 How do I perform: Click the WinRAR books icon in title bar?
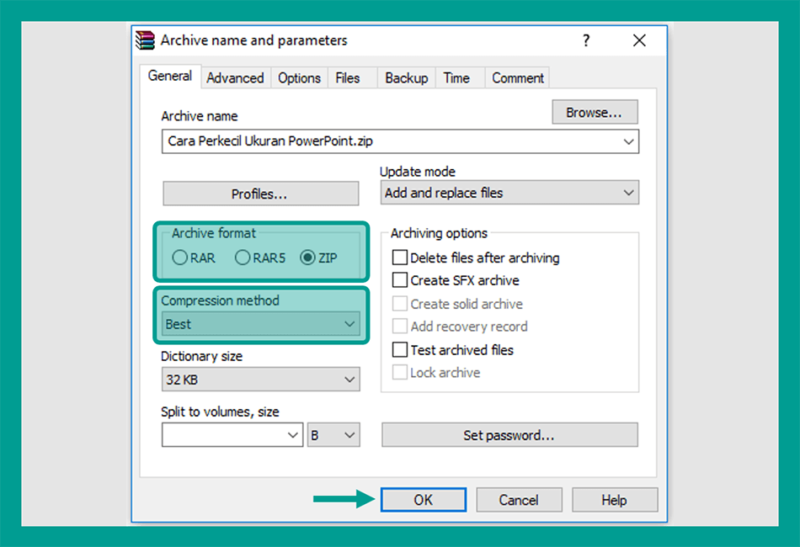145,40
